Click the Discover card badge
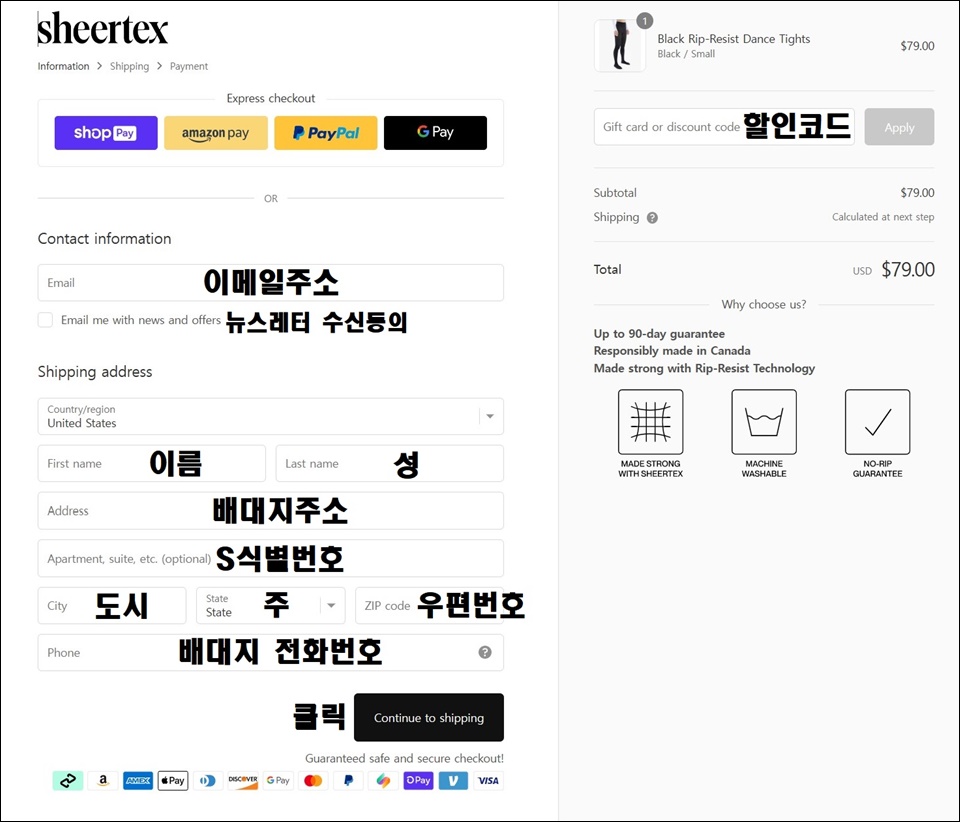960x822 pixels. pos(243,780)
